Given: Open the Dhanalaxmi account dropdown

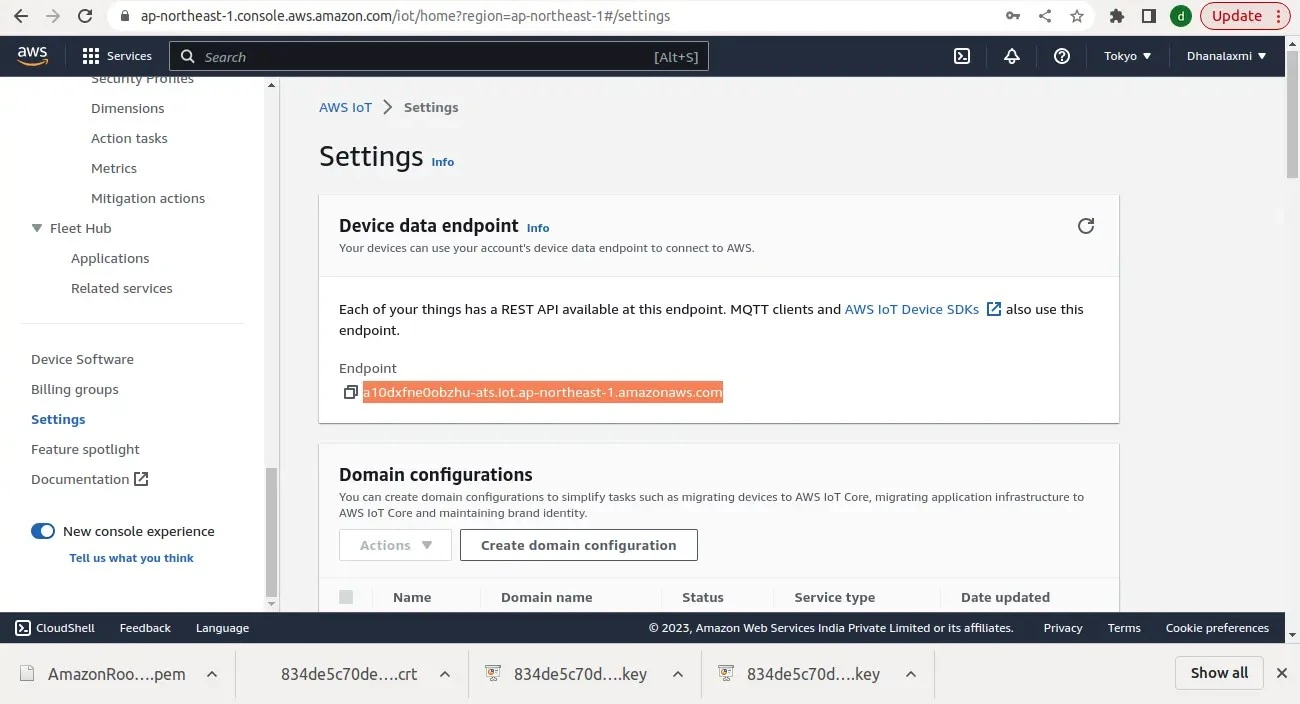Looking at the screenshot, I should coord(1227,56).
